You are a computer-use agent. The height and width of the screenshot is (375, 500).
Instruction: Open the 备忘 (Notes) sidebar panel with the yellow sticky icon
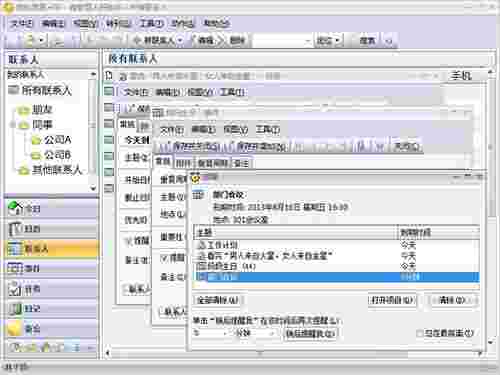coord(51,329)
